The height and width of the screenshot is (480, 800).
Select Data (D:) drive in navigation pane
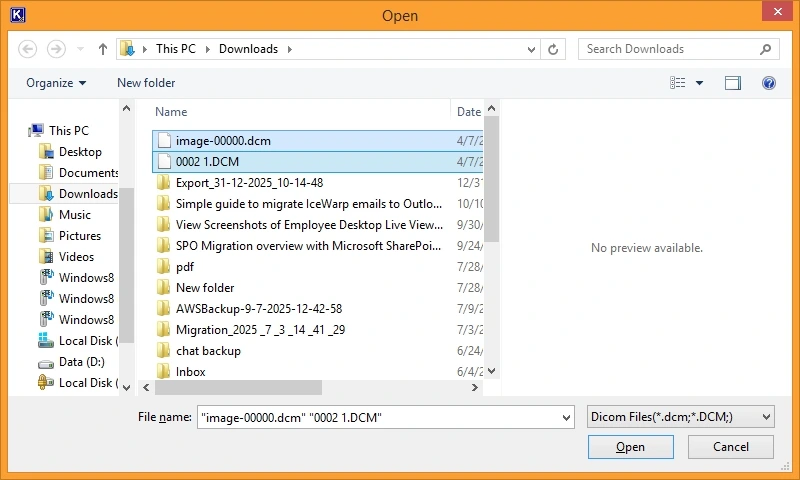82,362
